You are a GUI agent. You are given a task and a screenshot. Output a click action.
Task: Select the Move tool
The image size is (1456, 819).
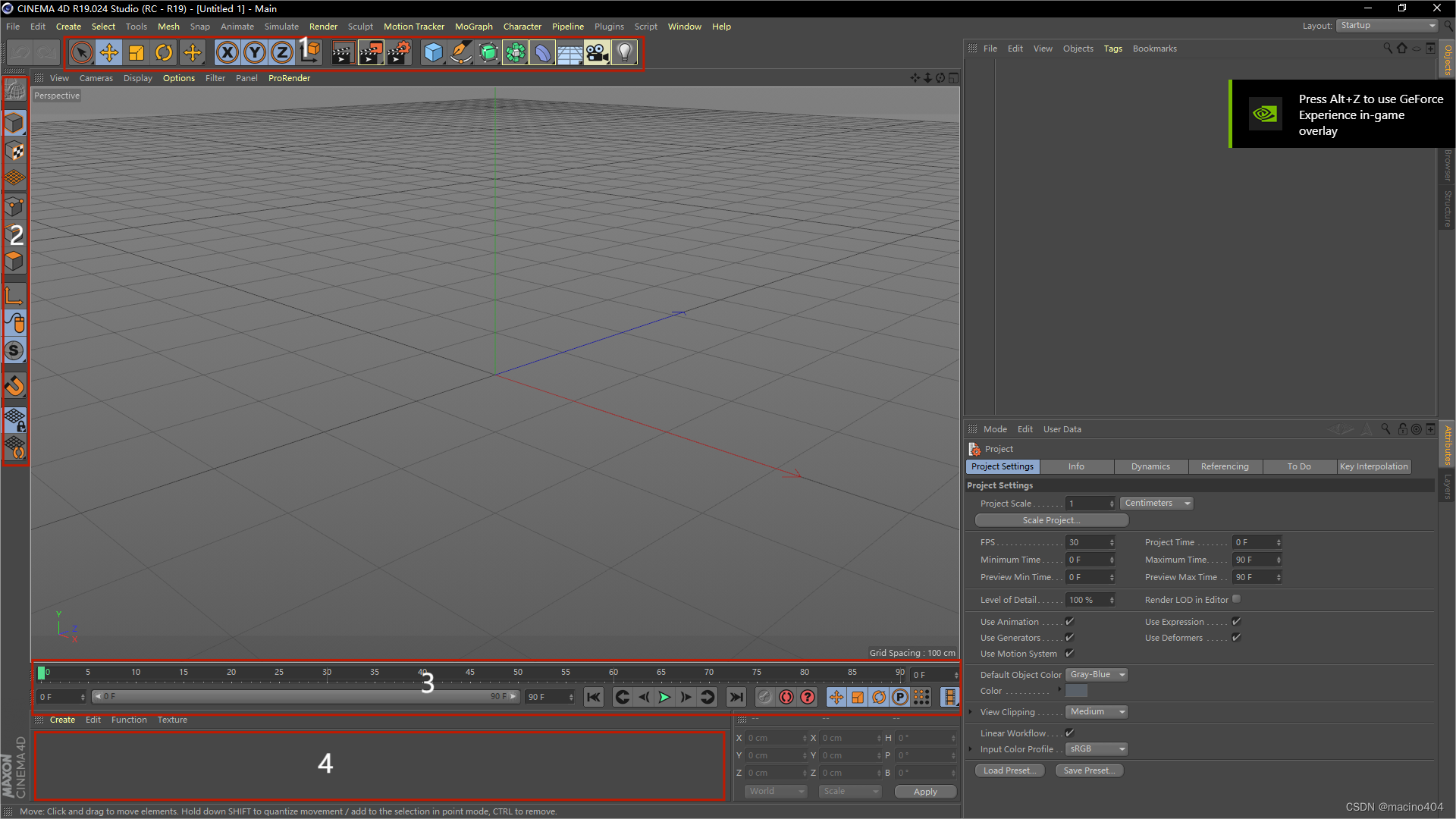108,52
